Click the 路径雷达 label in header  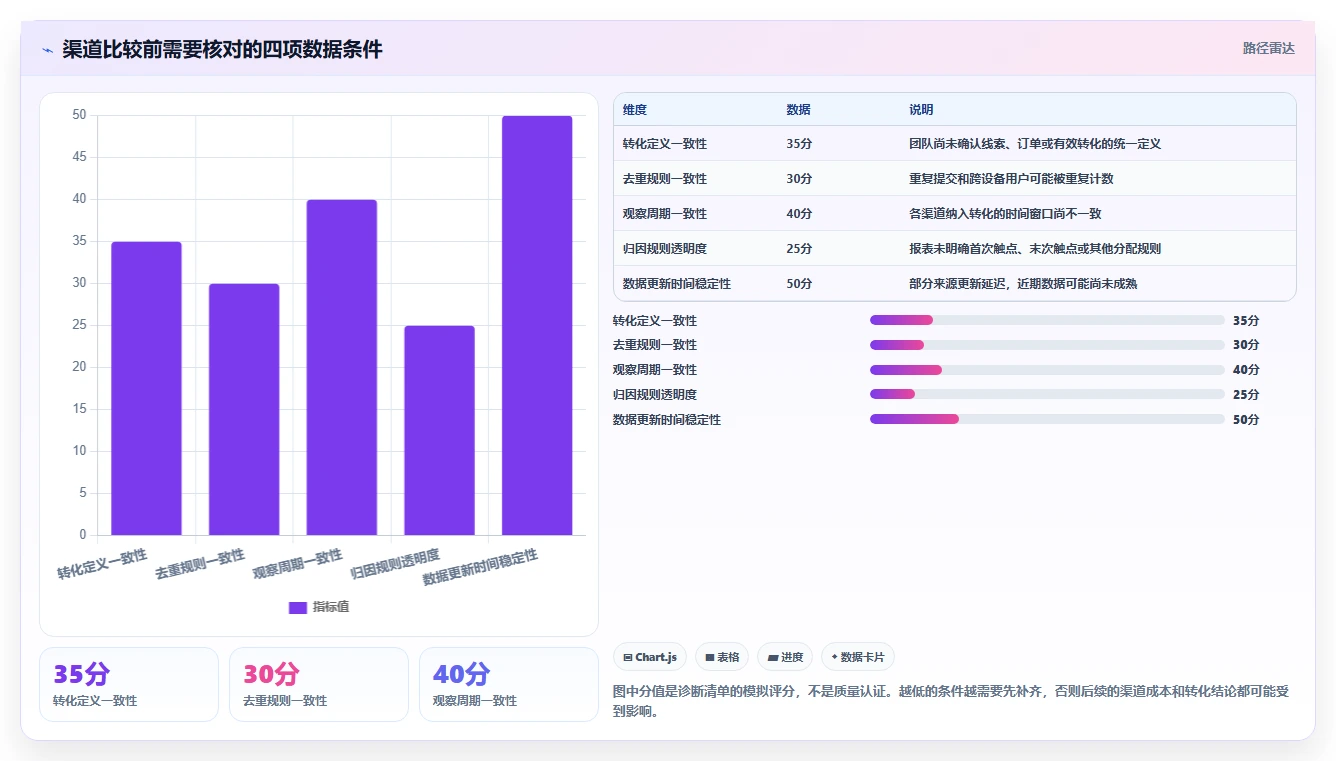[x=1269, y=48]
